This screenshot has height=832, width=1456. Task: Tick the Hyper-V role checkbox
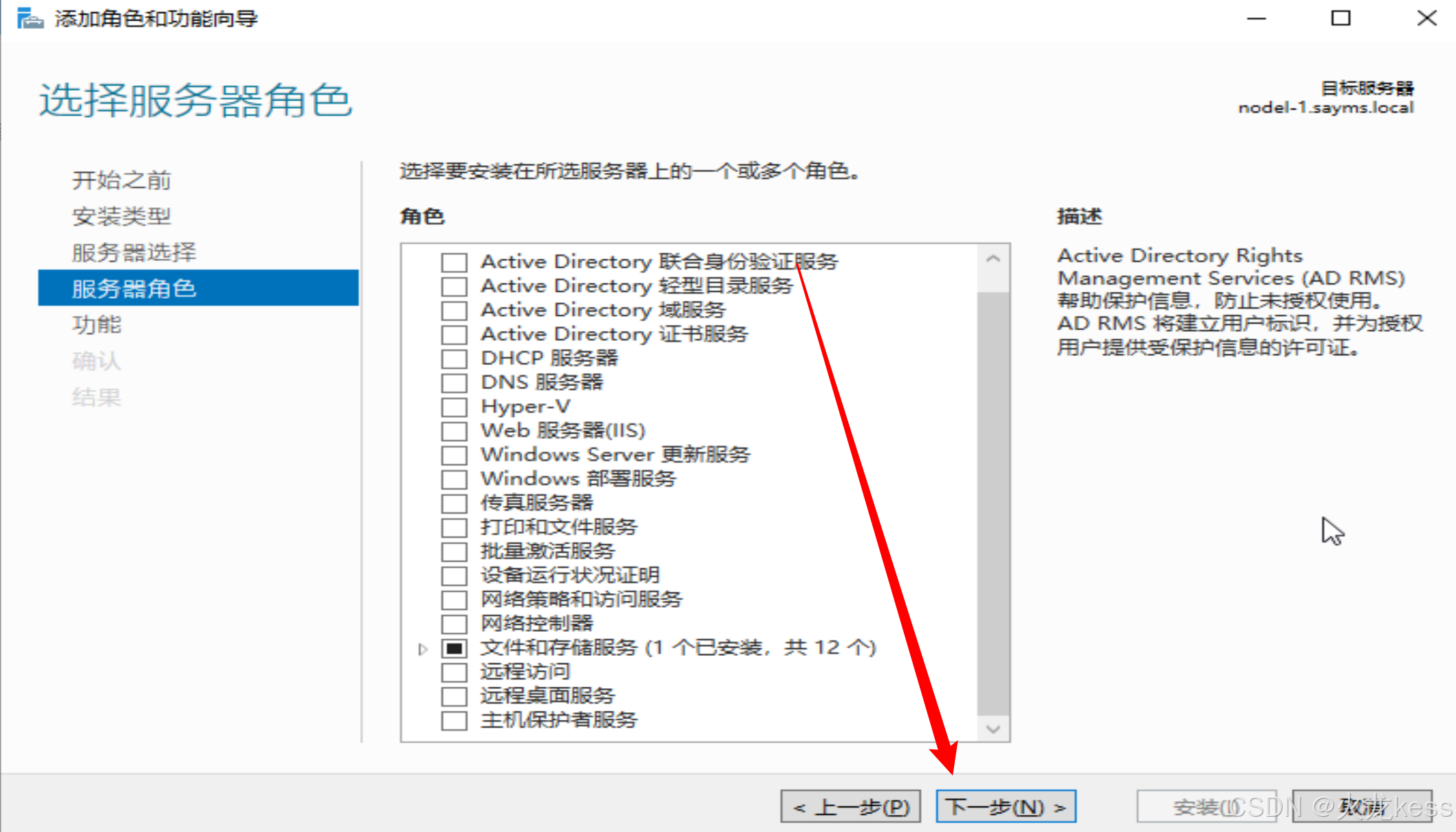(454, 407)
